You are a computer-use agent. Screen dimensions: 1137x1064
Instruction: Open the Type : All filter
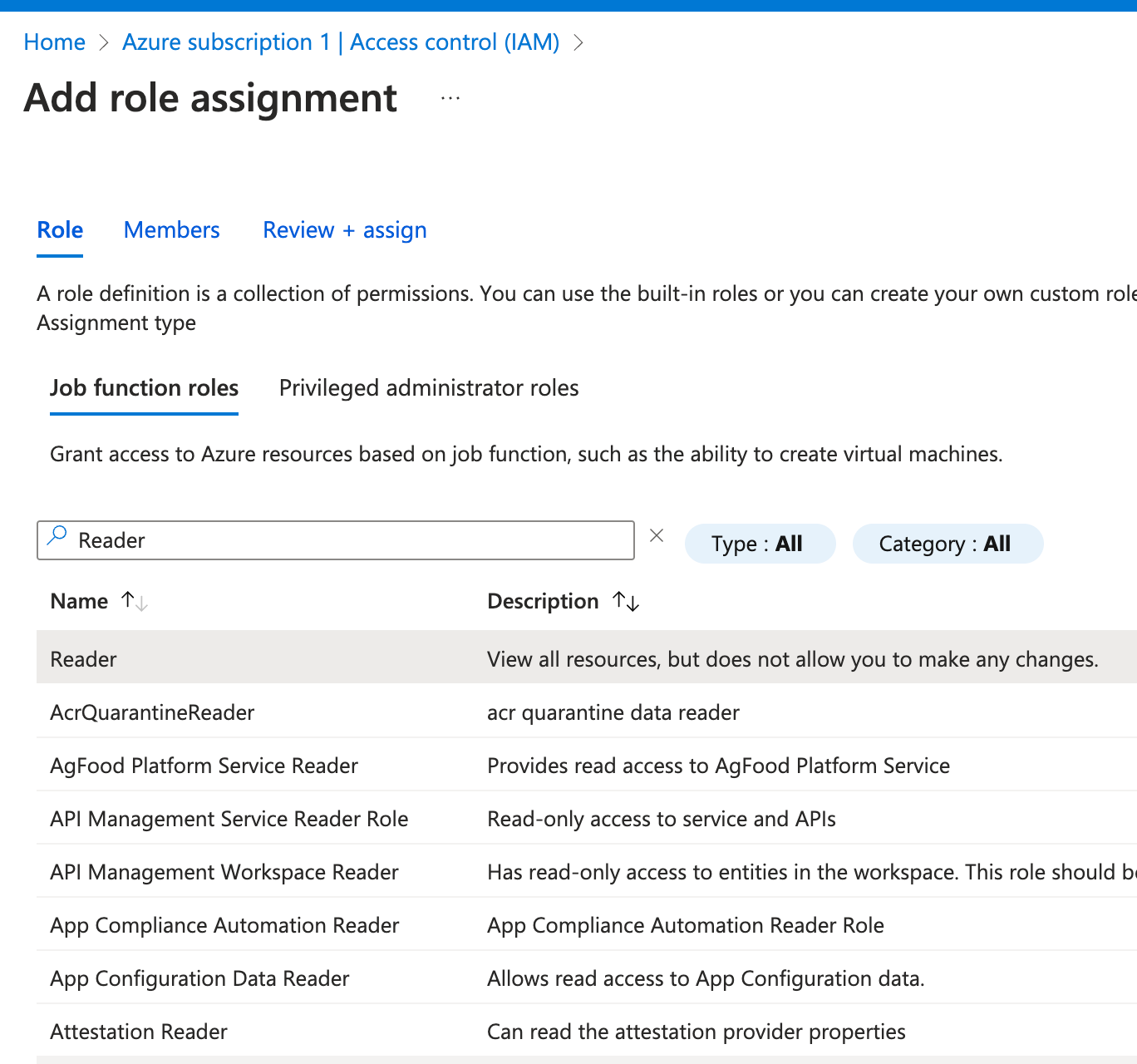pos(760,544)
